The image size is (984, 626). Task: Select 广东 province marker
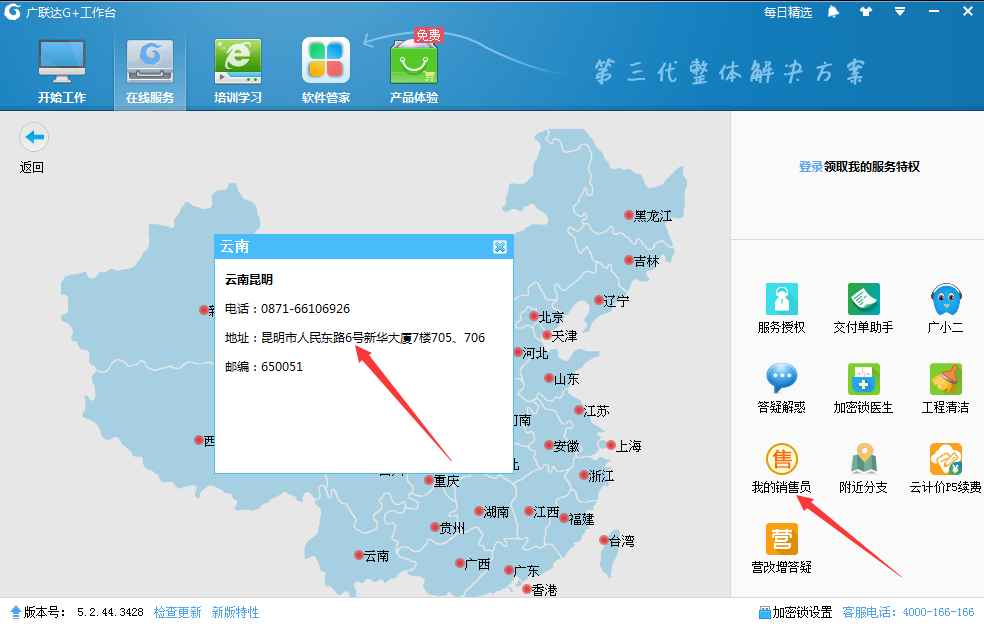coord(522,571)
